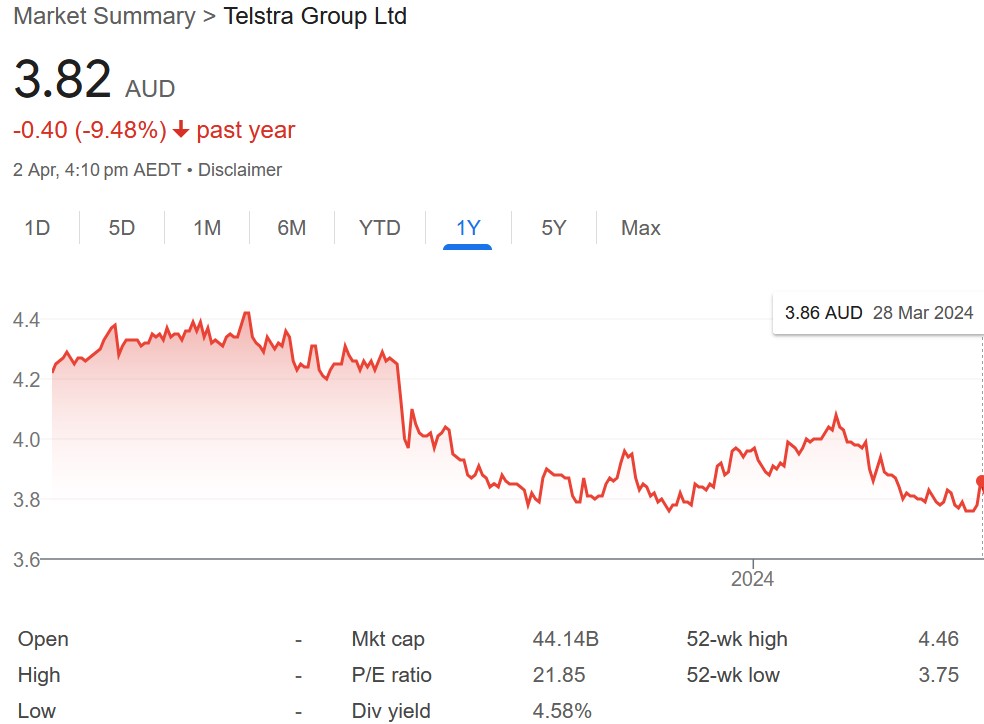Image resolution: width=984 pixels, height=724 pixels.
Task: Click the Telstra Group Ltd title
Action: (315, 17)
